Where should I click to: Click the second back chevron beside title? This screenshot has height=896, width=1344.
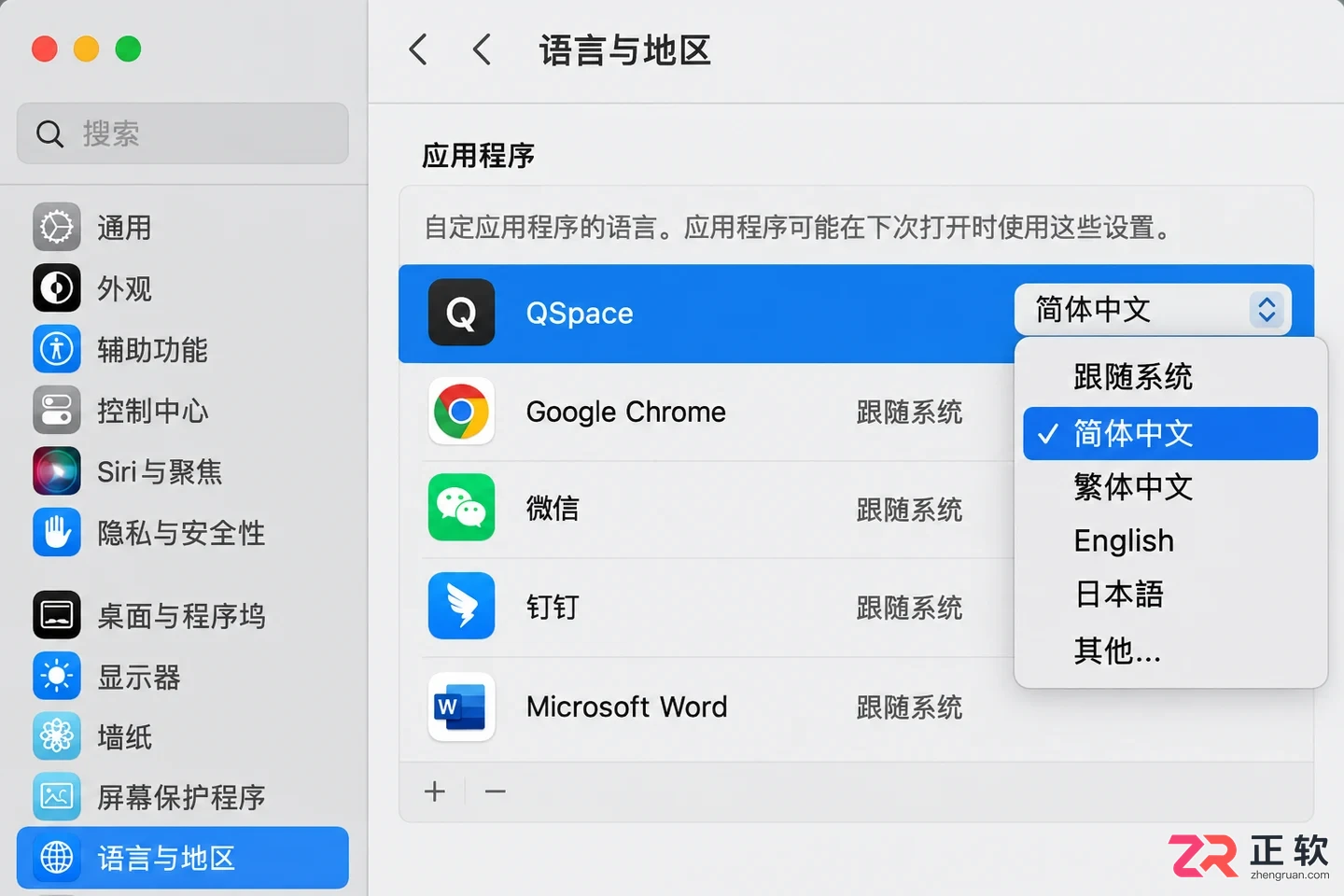[x=482, y=49]
